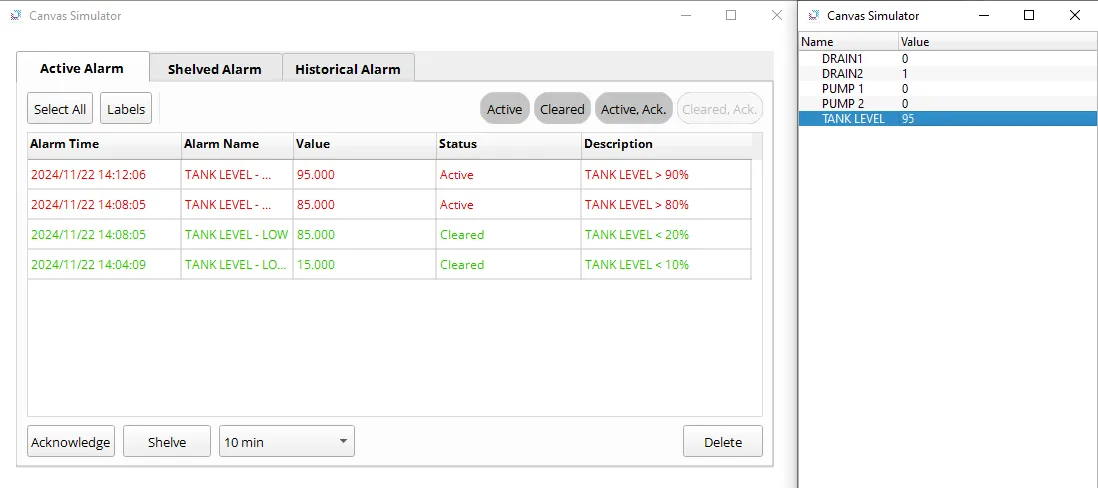
Task: Select PUMP 1 in the tag list
Action: click(842, 89)
